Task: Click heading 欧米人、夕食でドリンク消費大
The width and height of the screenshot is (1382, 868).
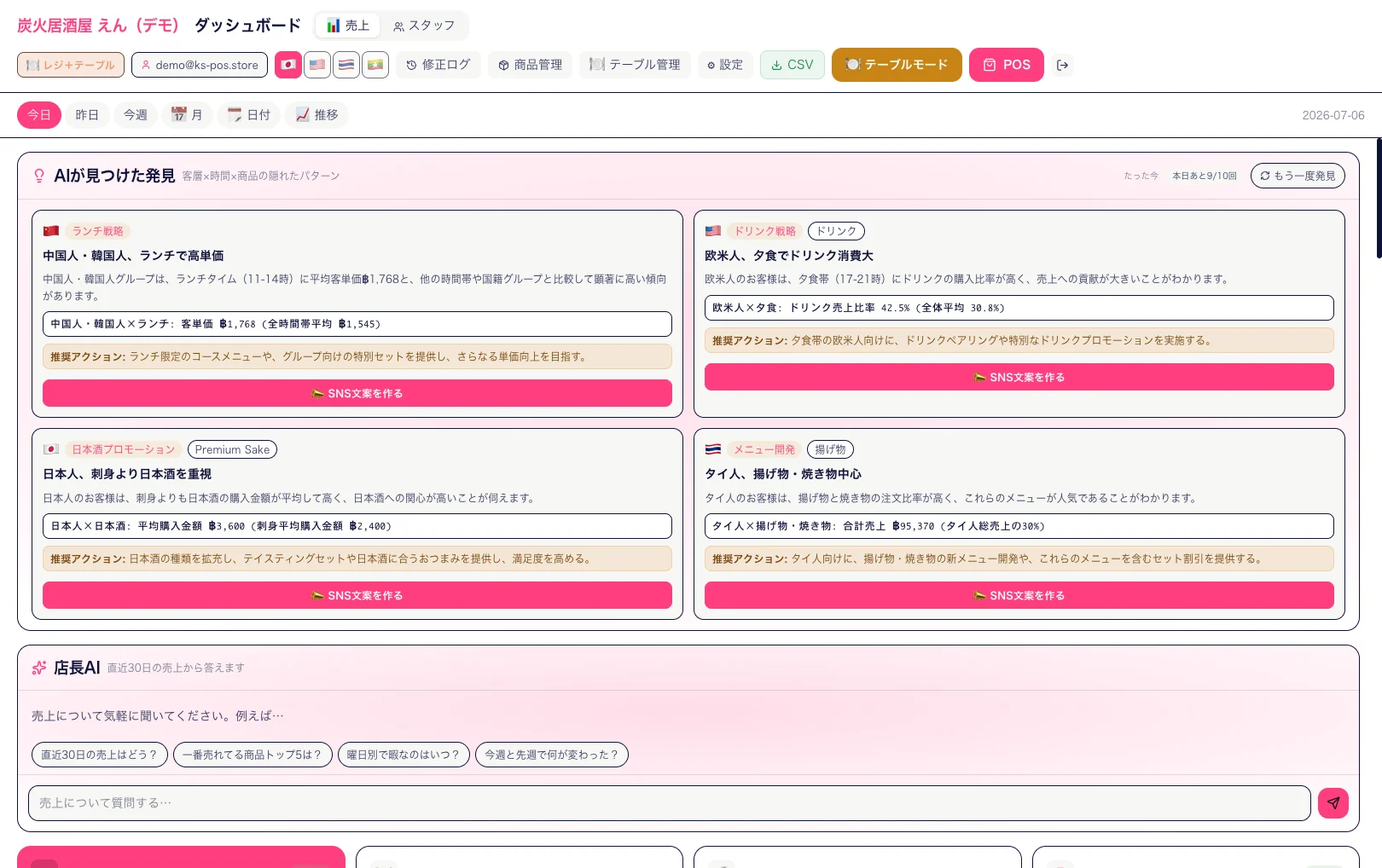Action: (789, 256)
